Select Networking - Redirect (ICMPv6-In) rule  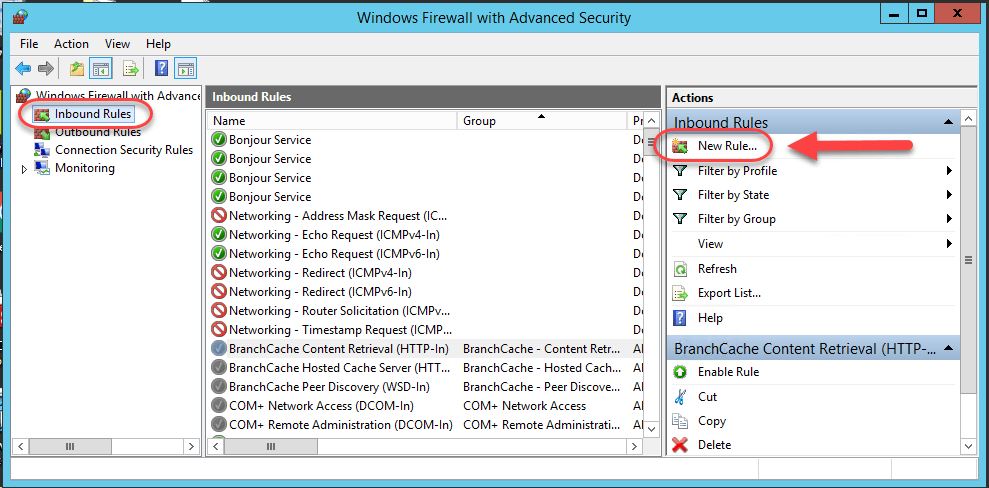tap(320, 291)
